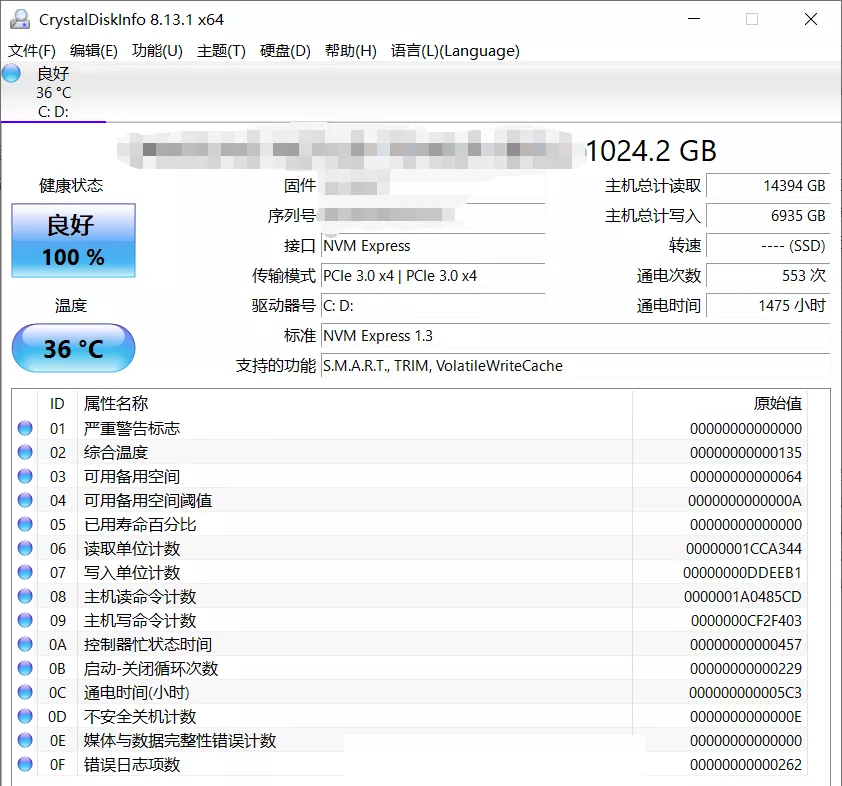
Task: Click the blue status orb beside 良好 disk tab
Action: 12,73
